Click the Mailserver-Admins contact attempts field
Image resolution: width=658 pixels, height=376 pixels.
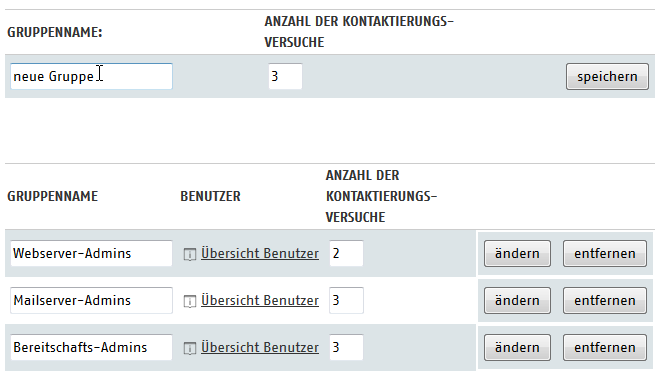(x=346, y=300)
